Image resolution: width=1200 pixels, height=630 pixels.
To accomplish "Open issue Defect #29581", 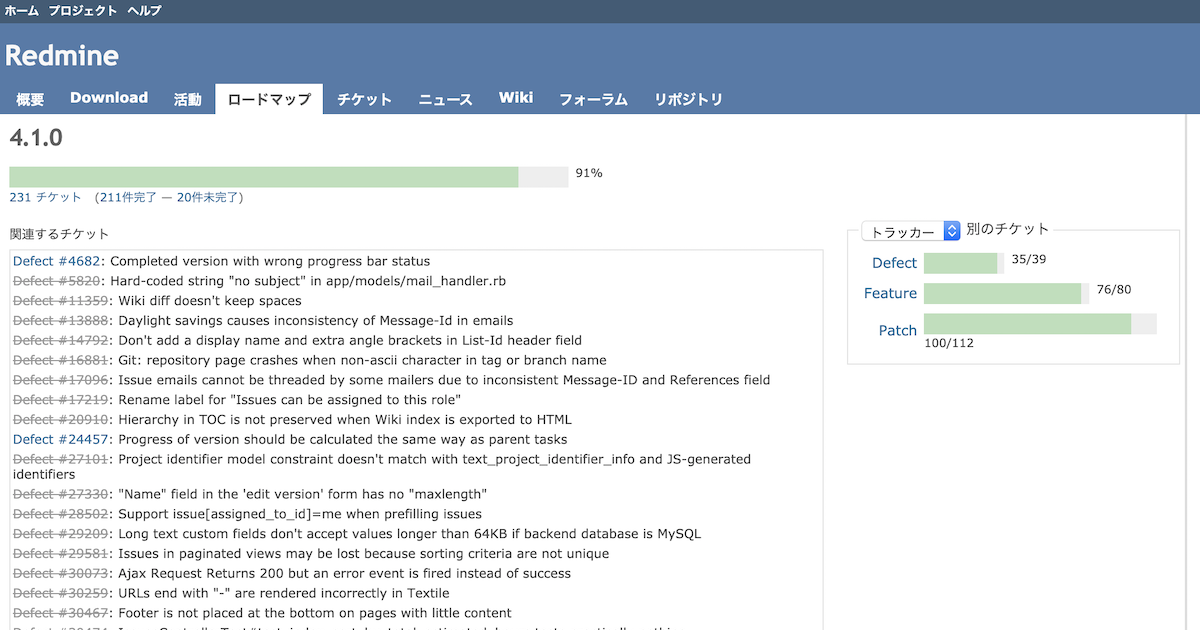I will click(62, 554).
